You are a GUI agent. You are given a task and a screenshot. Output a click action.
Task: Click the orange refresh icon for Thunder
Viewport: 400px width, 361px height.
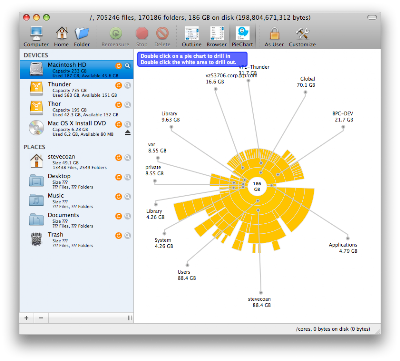118,86
